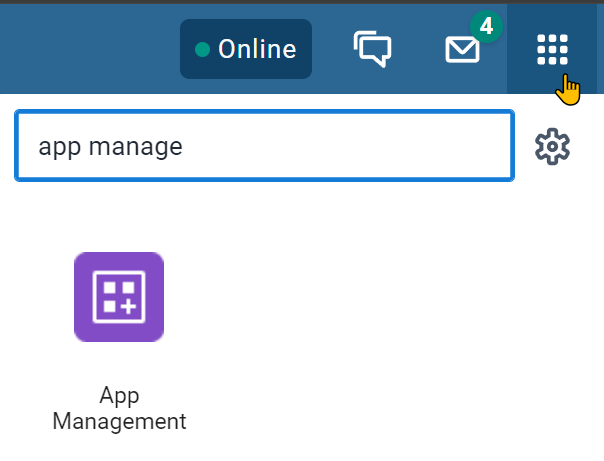Open launcher settings via gear icon
This screenshot has height=461, width=604.
pyautogui.click(x=552, y=146)
